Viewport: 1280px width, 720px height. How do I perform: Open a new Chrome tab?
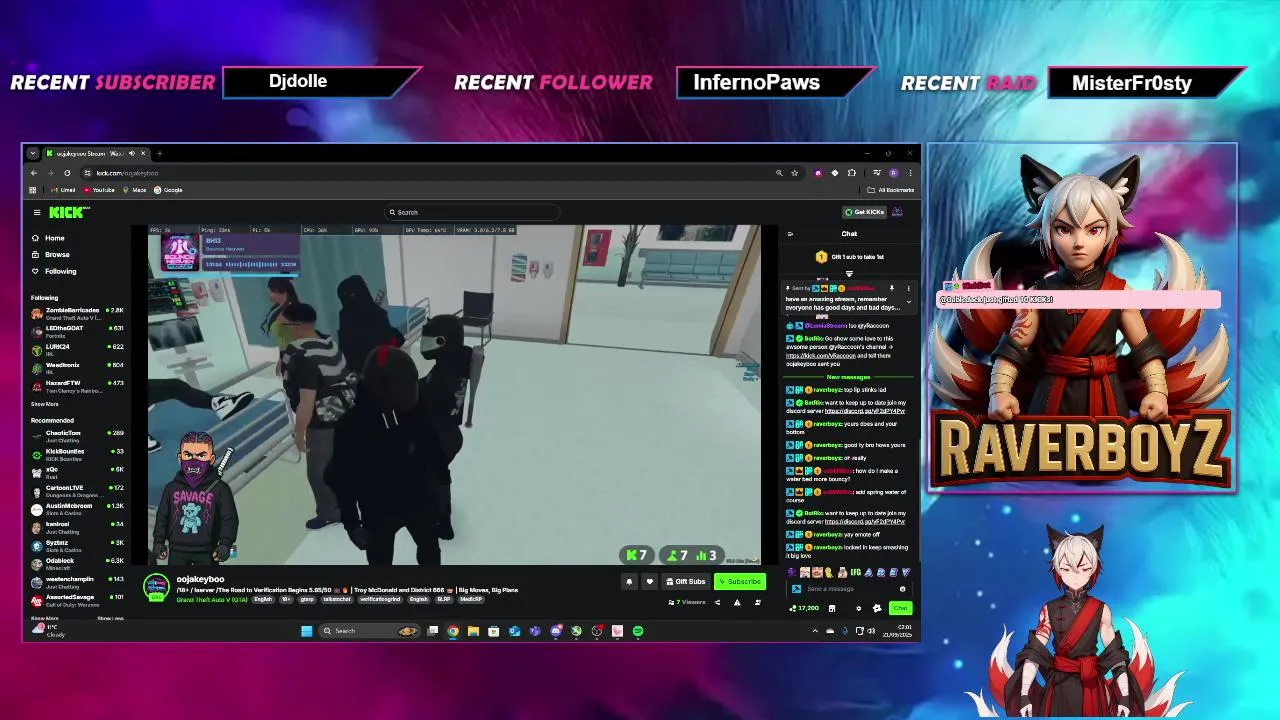(x=159, y=153)
